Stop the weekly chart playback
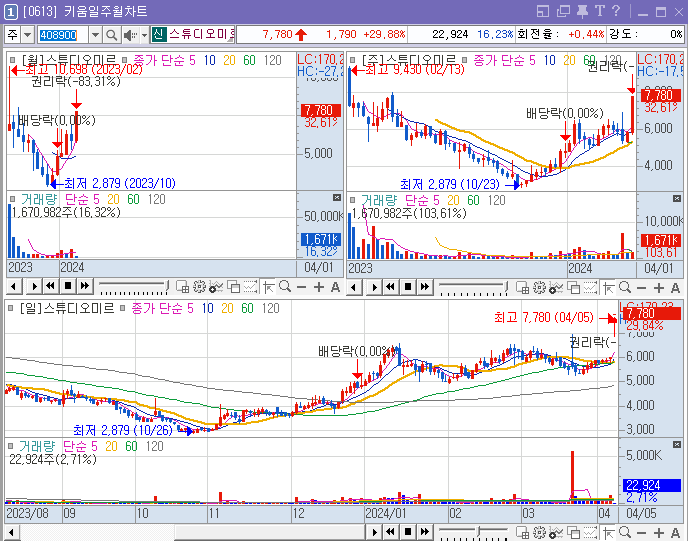This screenshot has width=688, height=541. 408,287
